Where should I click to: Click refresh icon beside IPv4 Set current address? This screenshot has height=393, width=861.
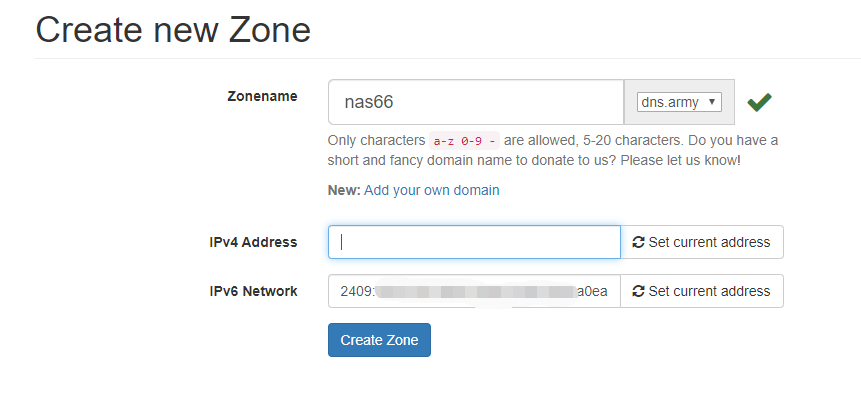pyautogui.click(x=638, y=242)
